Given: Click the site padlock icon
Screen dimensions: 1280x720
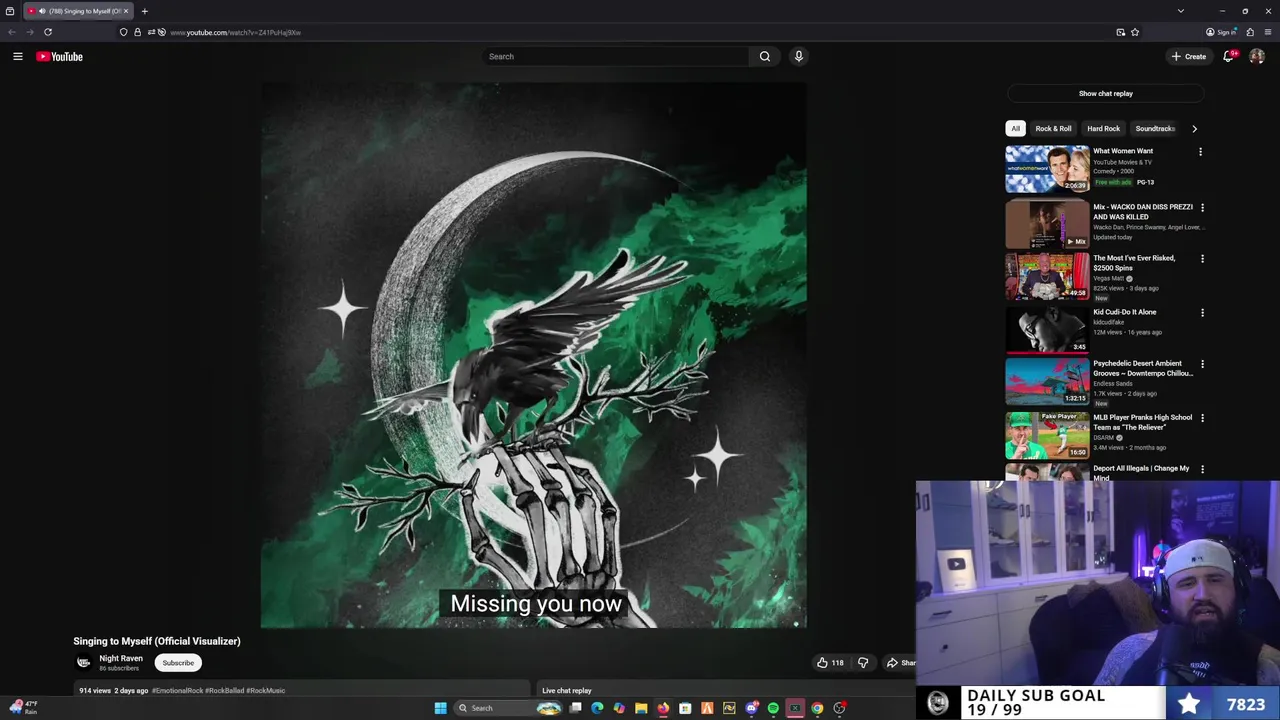Looking at the screenshot, I should pos(138,32).
